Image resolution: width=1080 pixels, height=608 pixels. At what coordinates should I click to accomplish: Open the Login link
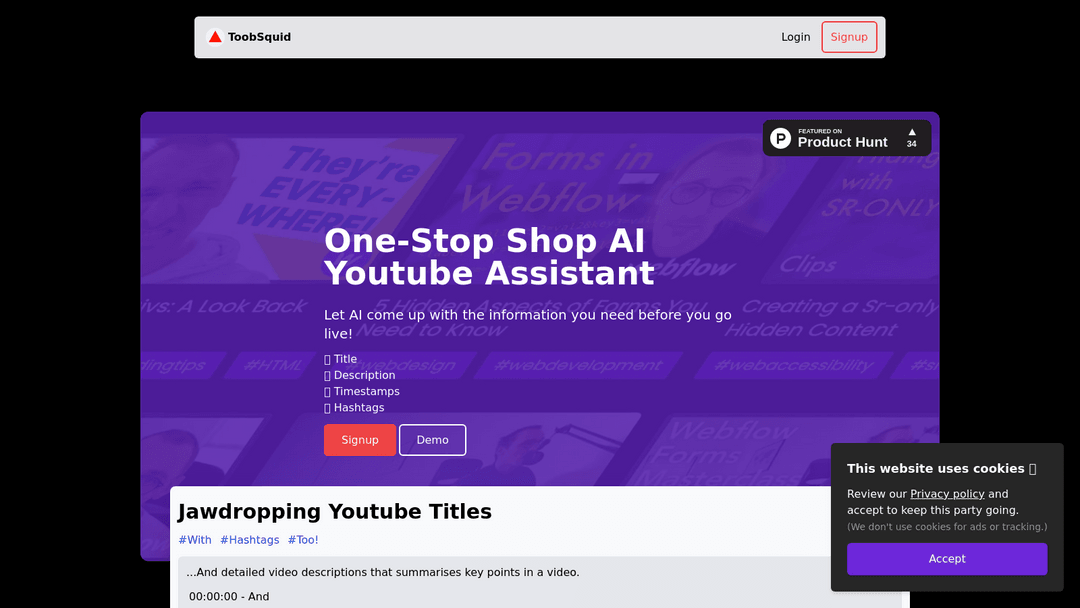pyautogui.click(x=796, y=37)
